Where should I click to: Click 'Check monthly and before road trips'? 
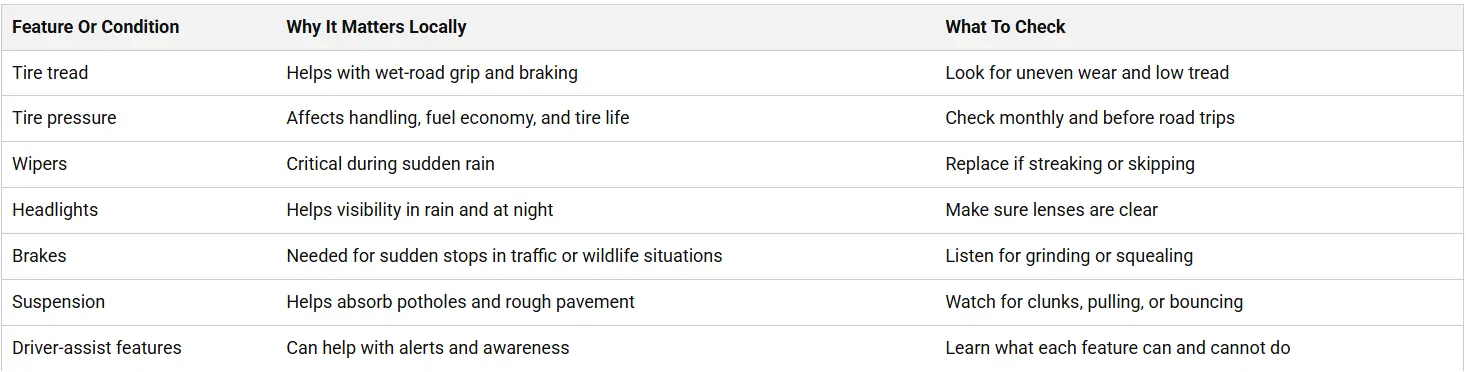(x=1090, y=118)
